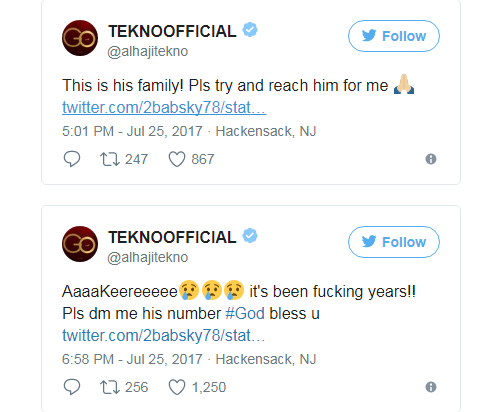This screenshot has width=478, height=412.
Task: Open the 5:01 PM - Jul 25, 2017 timestamp
Action: coord(132,131)
